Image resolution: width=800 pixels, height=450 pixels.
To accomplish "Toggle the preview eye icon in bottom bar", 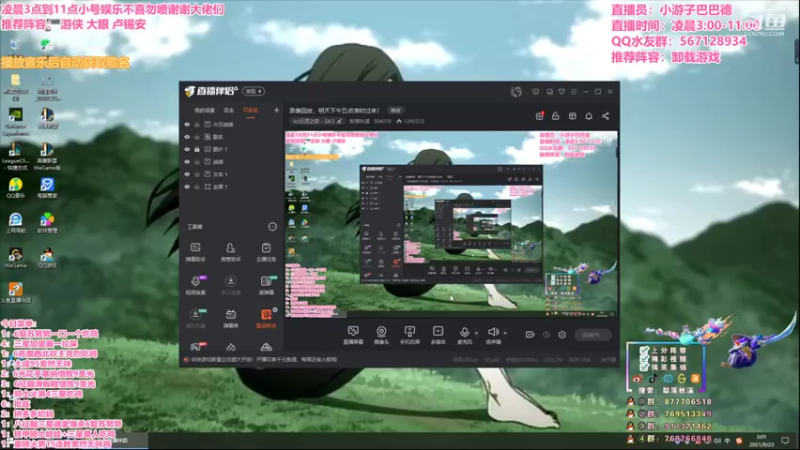I will pyautogui.click(x=546, y=335).
